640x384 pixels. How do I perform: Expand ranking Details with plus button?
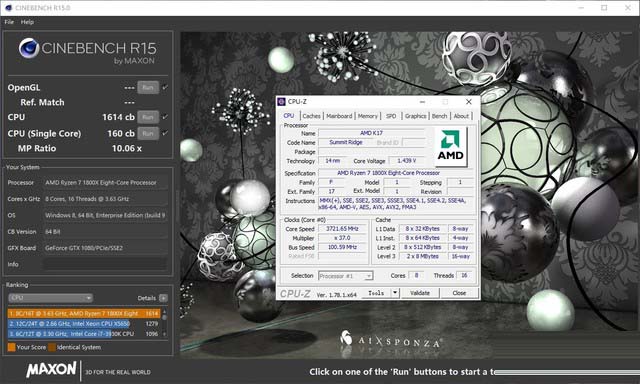coord(163,298)
